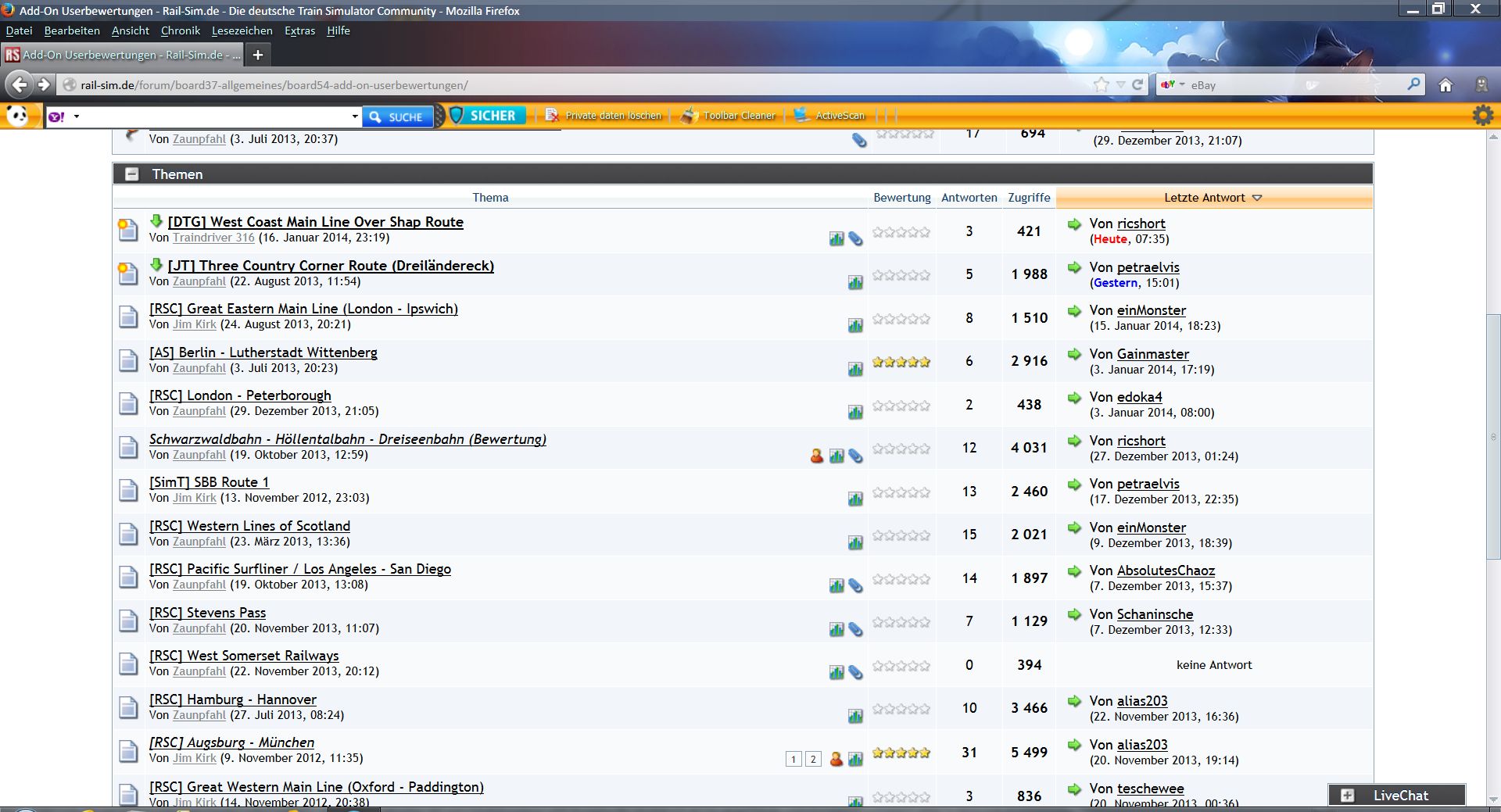Click the ActiveScan toolbar icon
This screenshot has height=812, width=1501.
(802, 116)
